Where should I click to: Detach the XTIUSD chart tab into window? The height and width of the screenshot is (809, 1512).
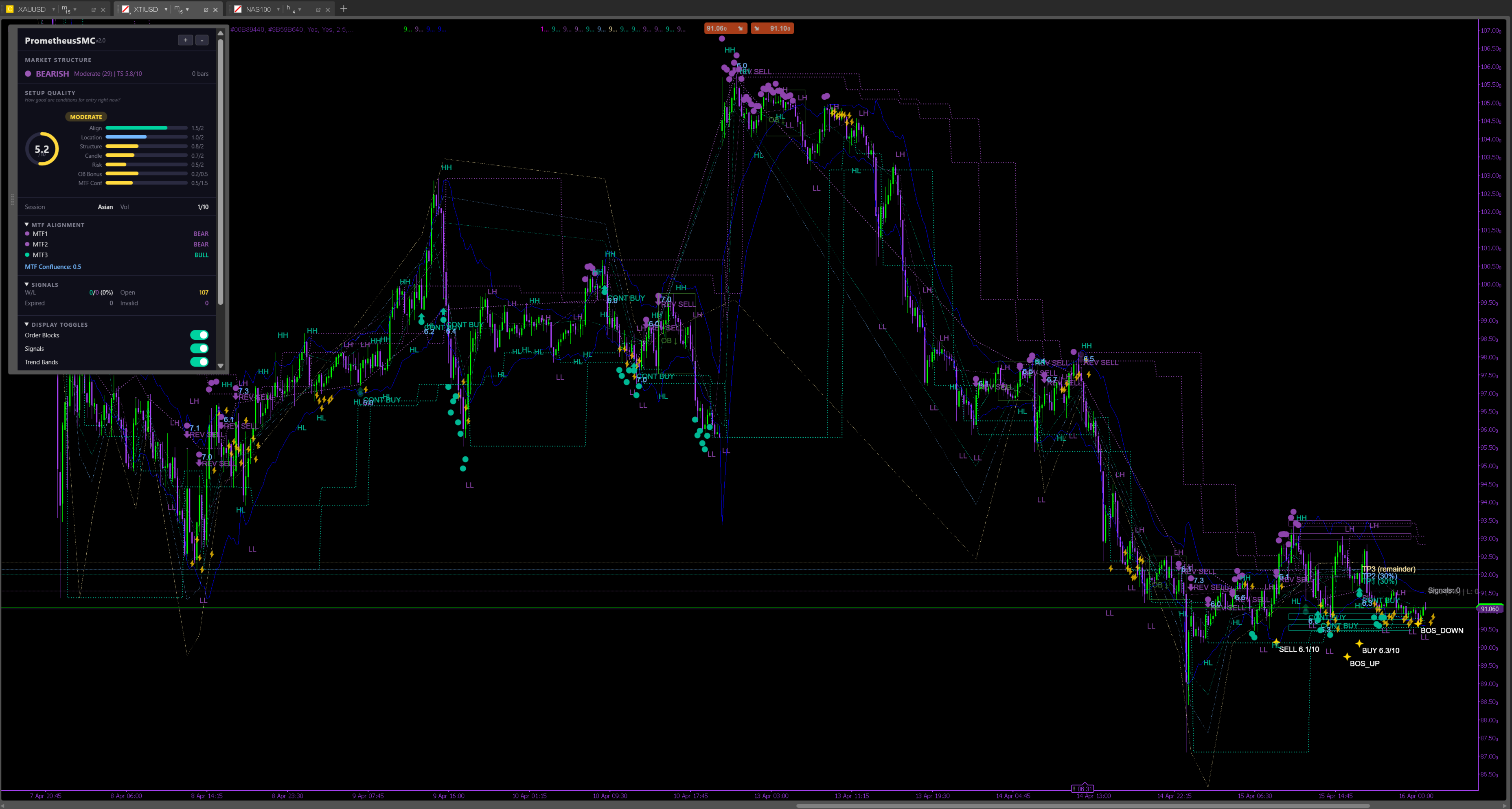tap(206, 9)
